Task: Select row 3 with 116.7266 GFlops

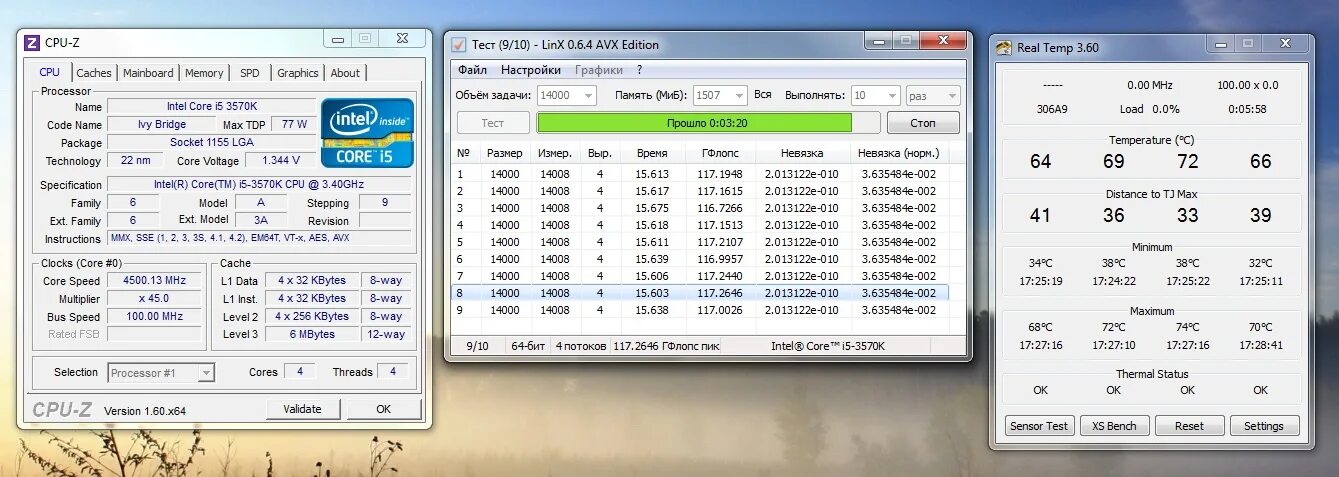Action: 700,208
